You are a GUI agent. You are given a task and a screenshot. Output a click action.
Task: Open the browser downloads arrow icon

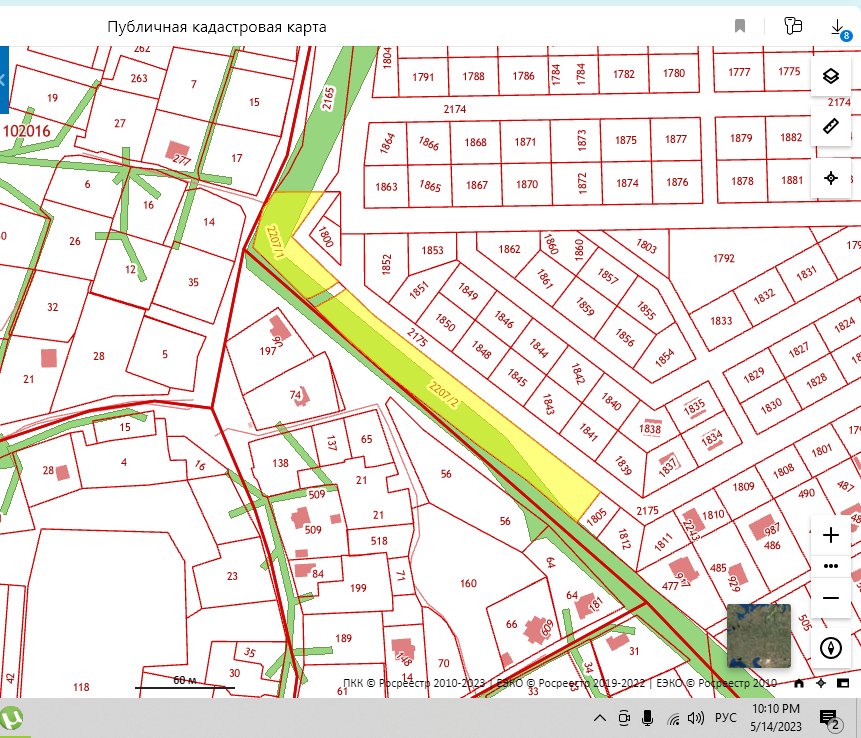tap(837, 26)
